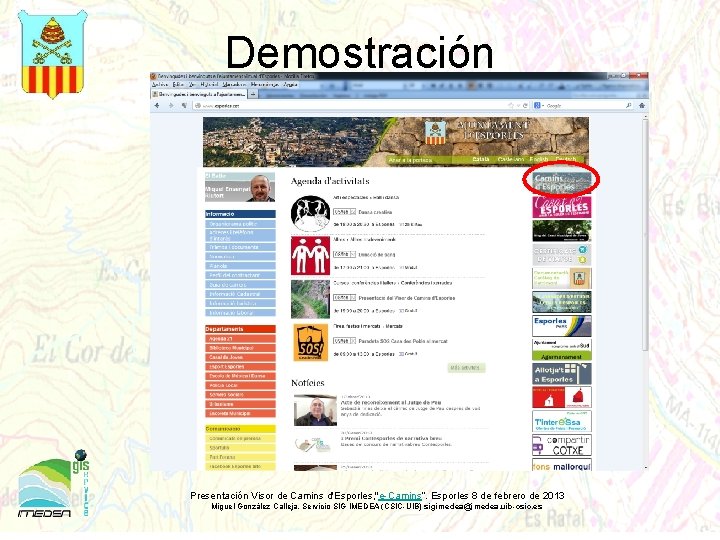Focus the Google search box
This screenshot has width=720, height=540.
coord(585,106)
